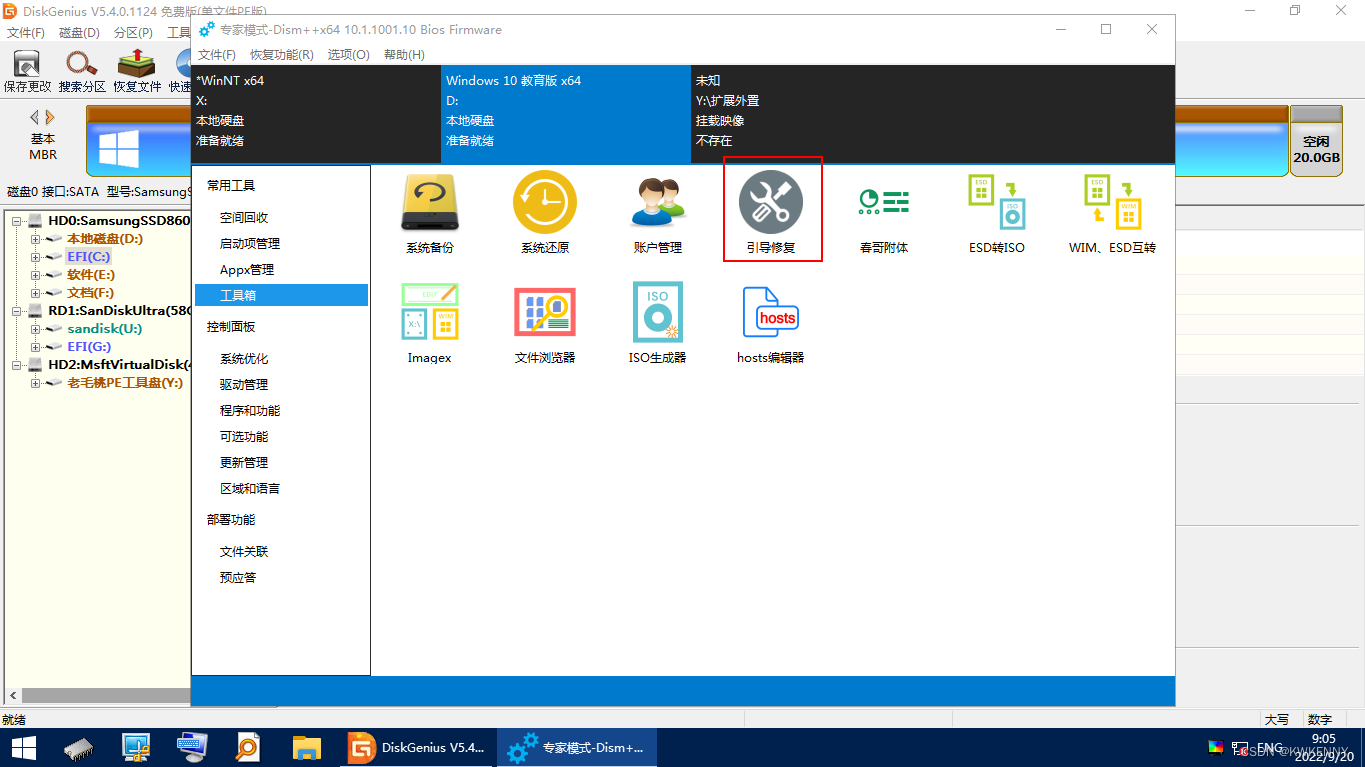Go to next disk arrow in DiskGenius
Image resolution: width=1365 pixels, height=767 pixels.
tap(50, 117)
